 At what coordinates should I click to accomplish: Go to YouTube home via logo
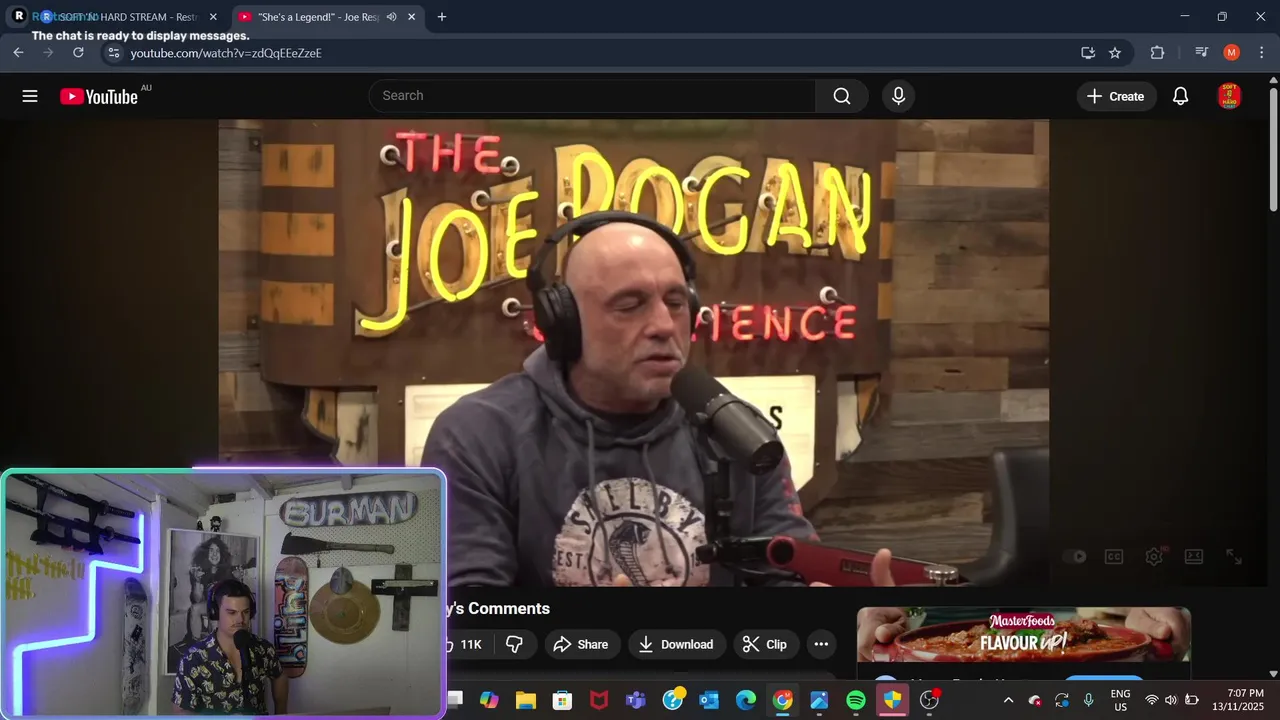98,96
